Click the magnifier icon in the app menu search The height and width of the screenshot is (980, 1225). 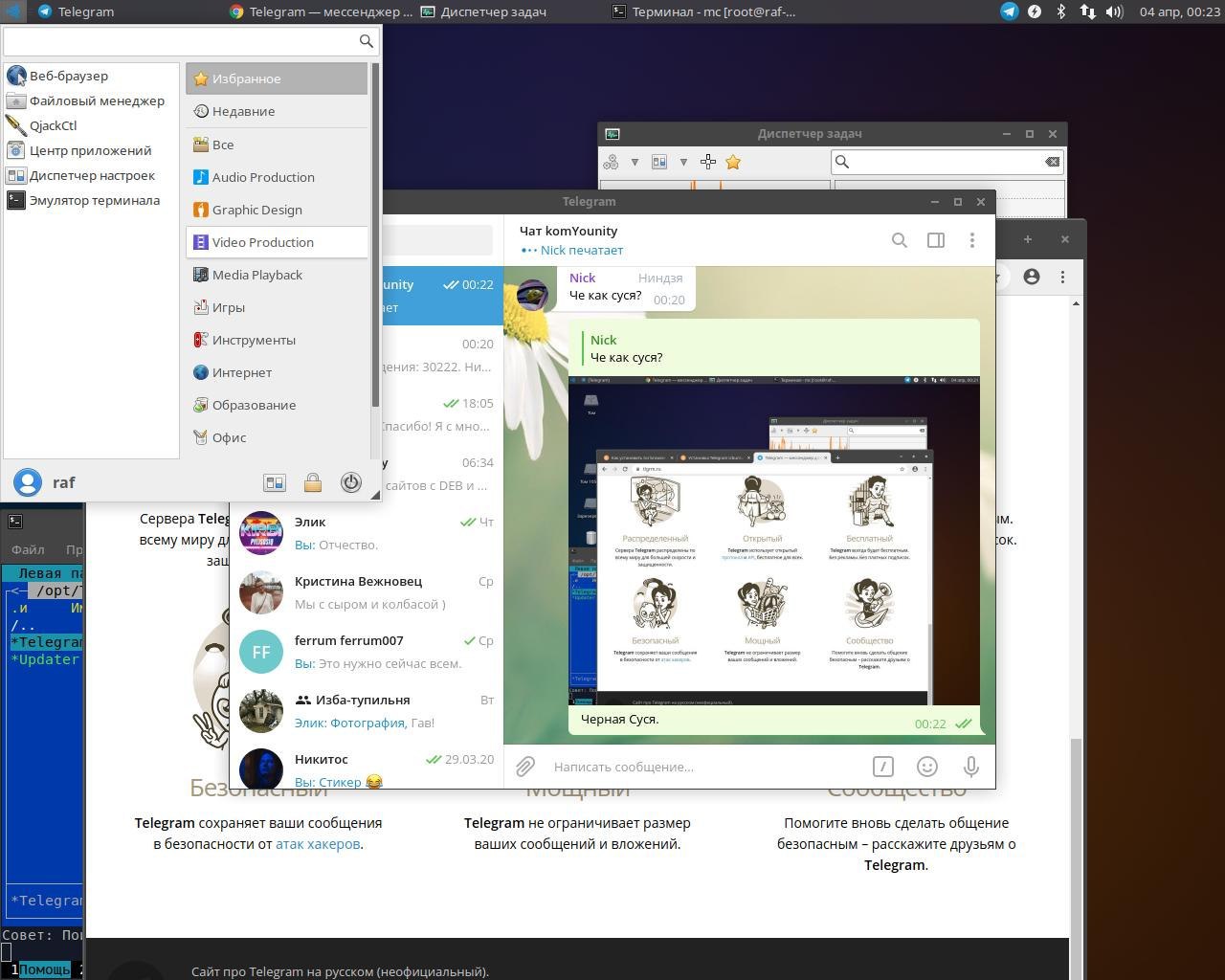click(x=366, y=41)
